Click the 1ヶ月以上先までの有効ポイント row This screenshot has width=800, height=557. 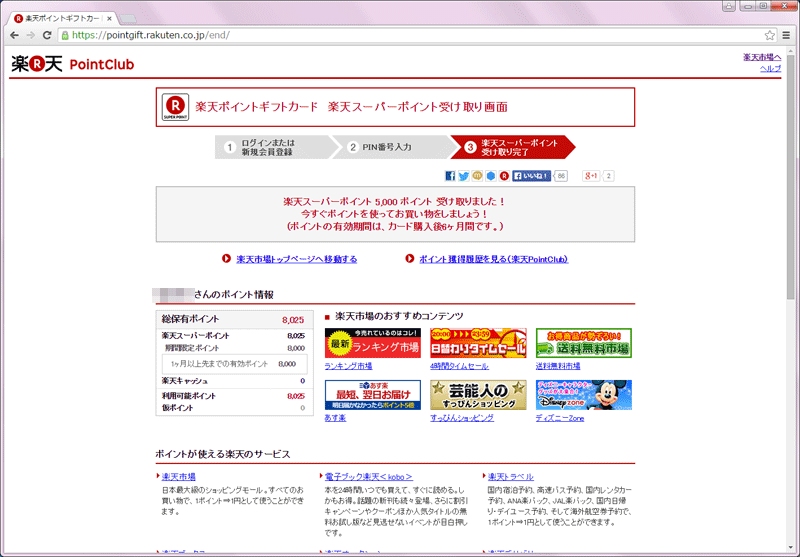(x=235, y=364)
